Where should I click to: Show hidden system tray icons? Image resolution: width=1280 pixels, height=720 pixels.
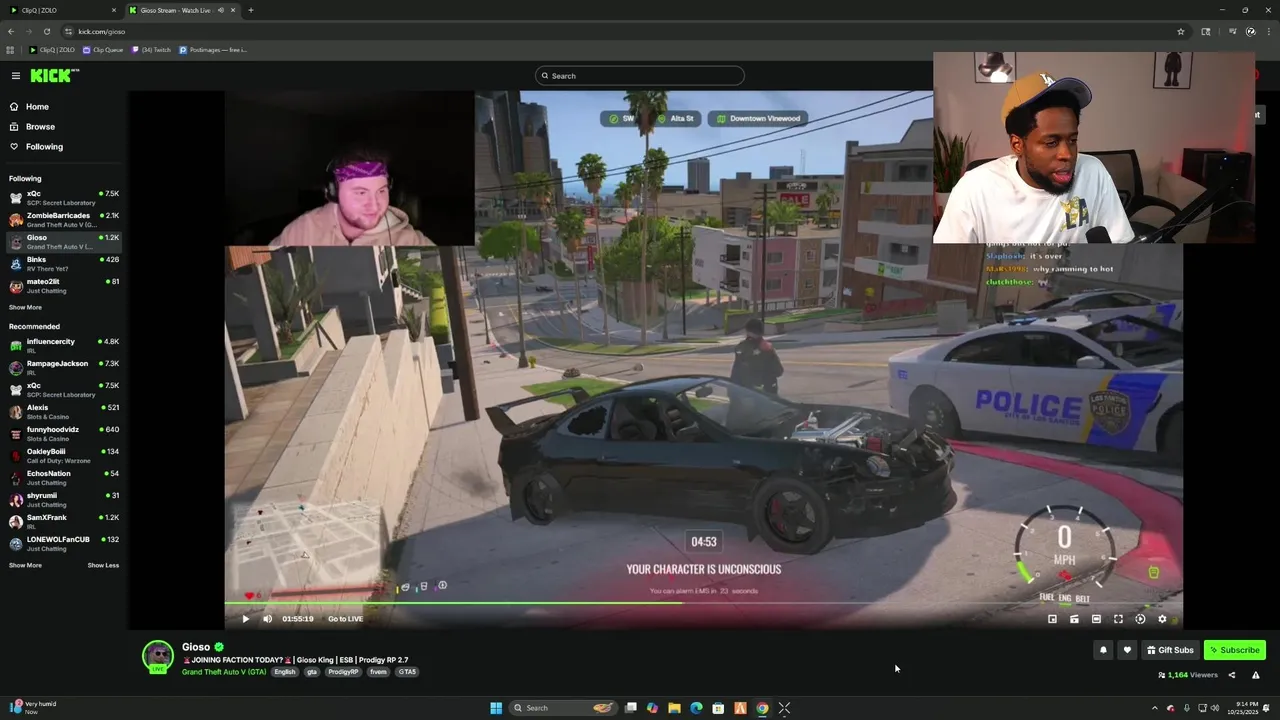click(1155, 708)
